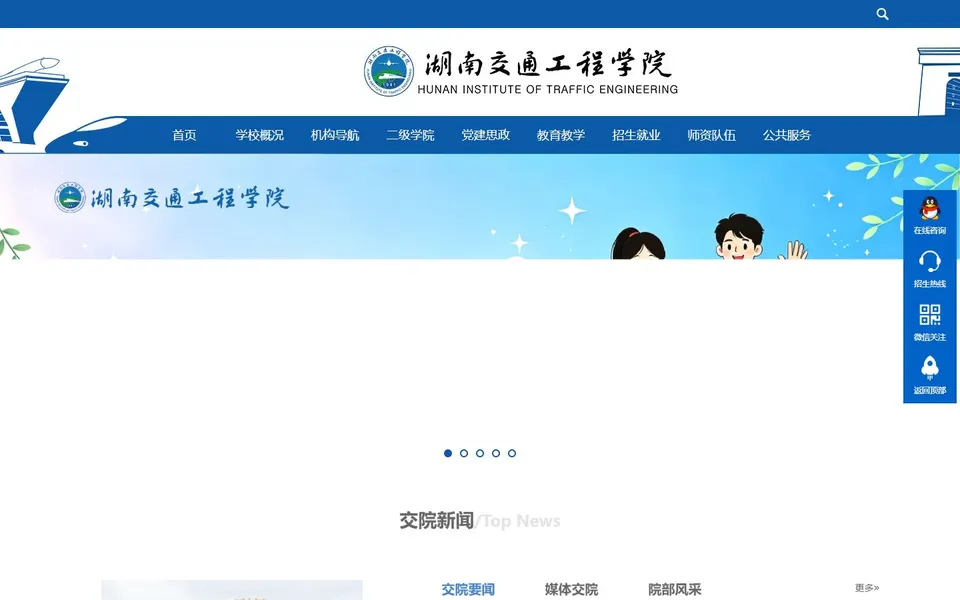This screenshot has height=600, width=960.
Task: Click the 在线咨询 label in sidebar
Action: (x=929, y=230)
